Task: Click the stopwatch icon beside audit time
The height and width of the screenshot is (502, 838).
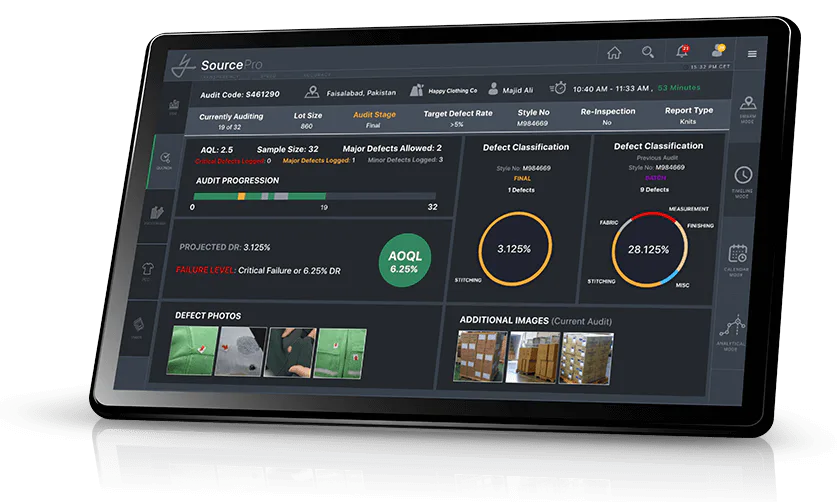Action: click(x=558, y=88)
